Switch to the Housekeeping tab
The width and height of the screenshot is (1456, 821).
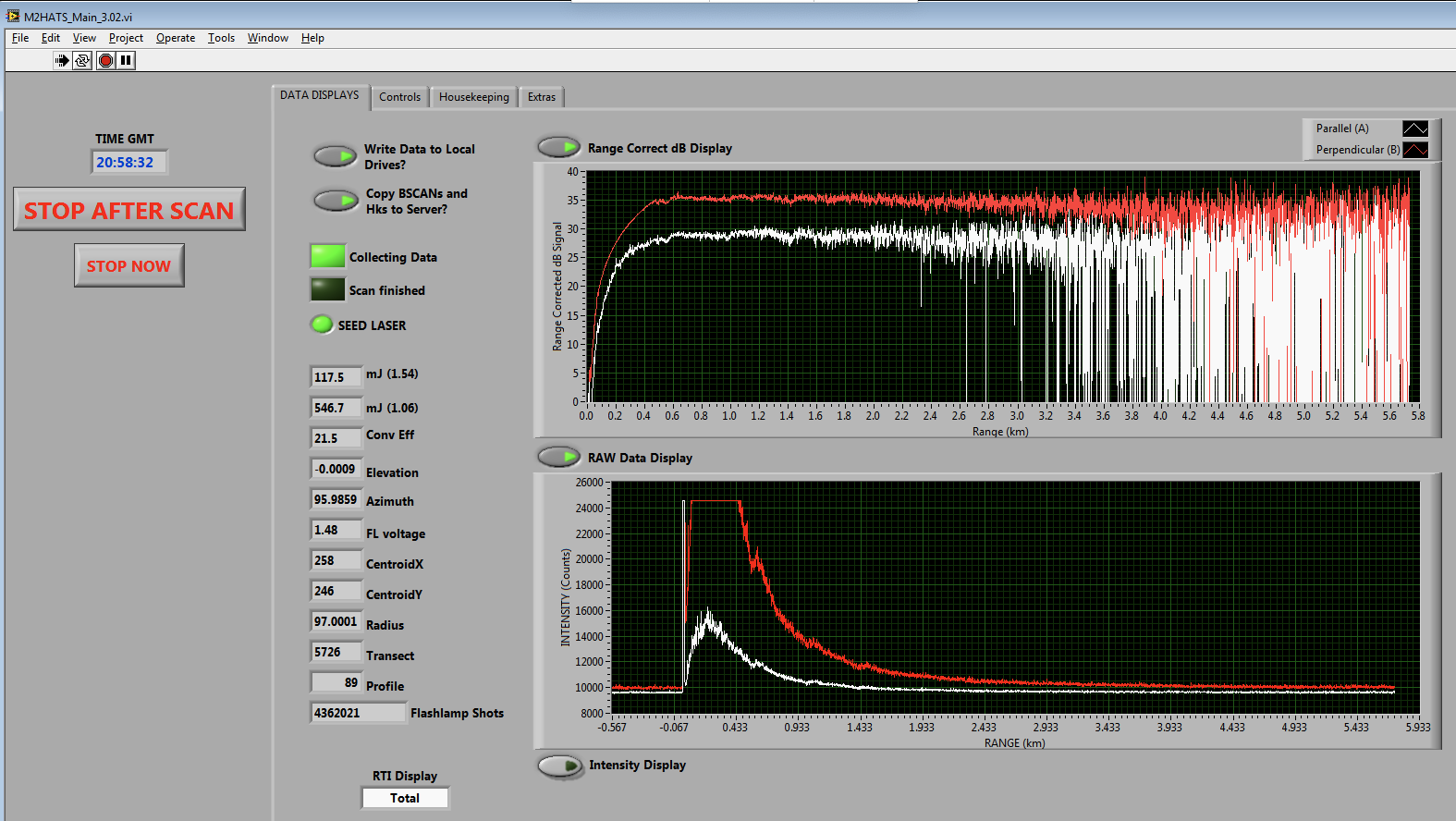click(x=473, y=97)
